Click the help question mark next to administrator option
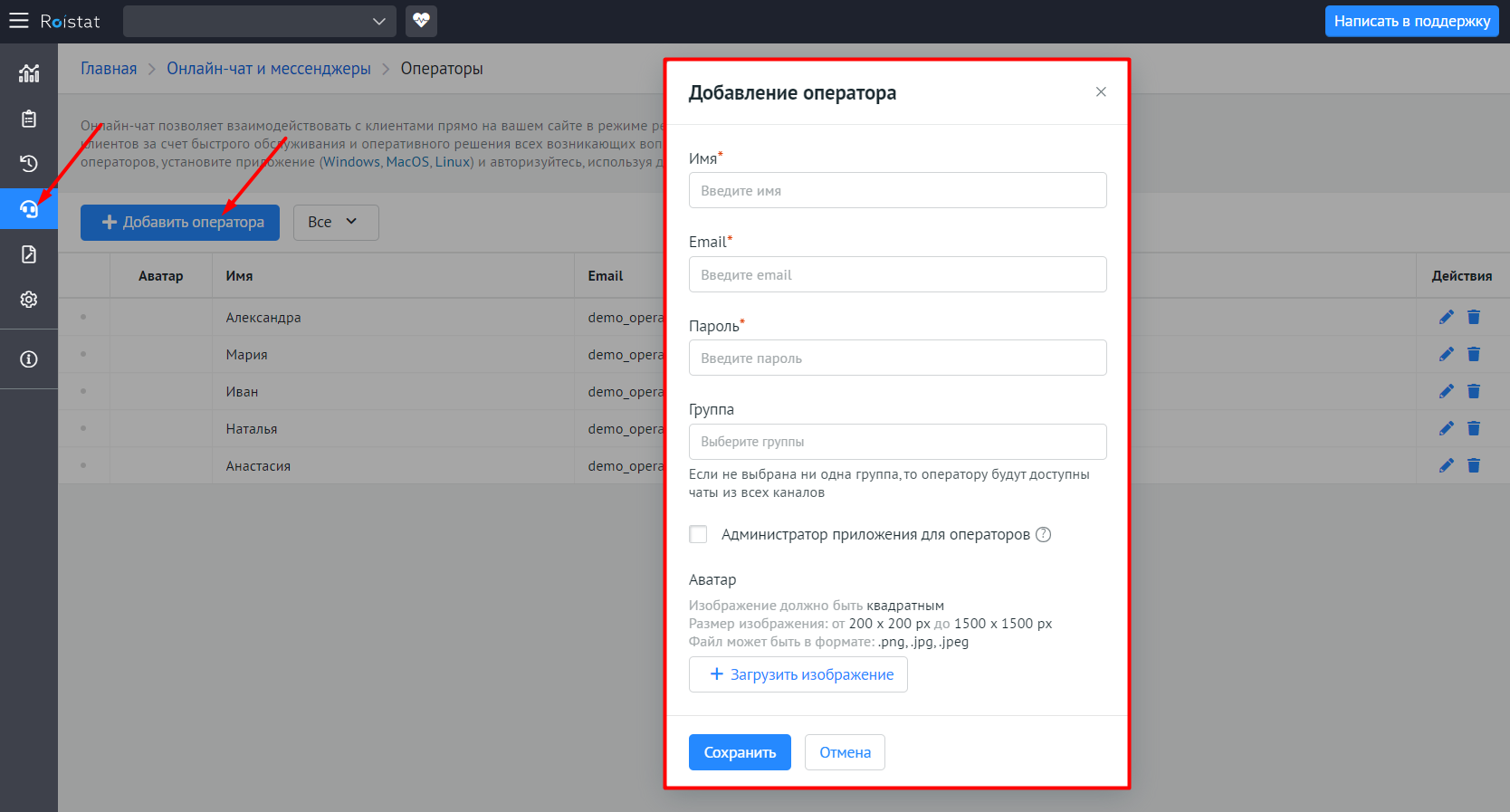Screen dimensions: 1510x812 coord(1043,534)
